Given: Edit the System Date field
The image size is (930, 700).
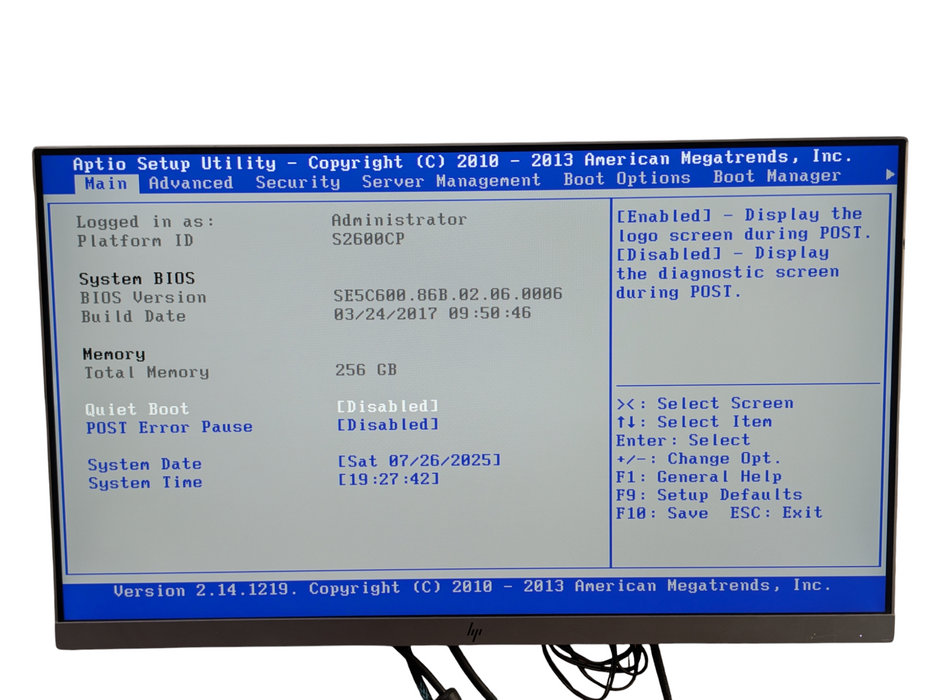Looking at the screenshot, I should 419,461.
